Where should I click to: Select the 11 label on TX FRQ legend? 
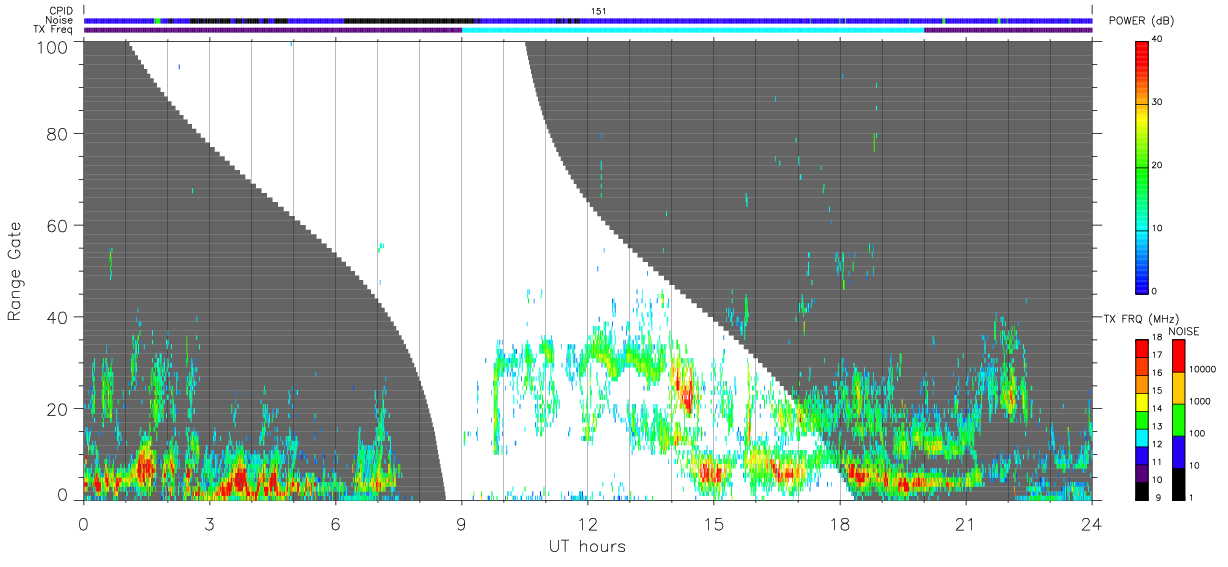1157,462
